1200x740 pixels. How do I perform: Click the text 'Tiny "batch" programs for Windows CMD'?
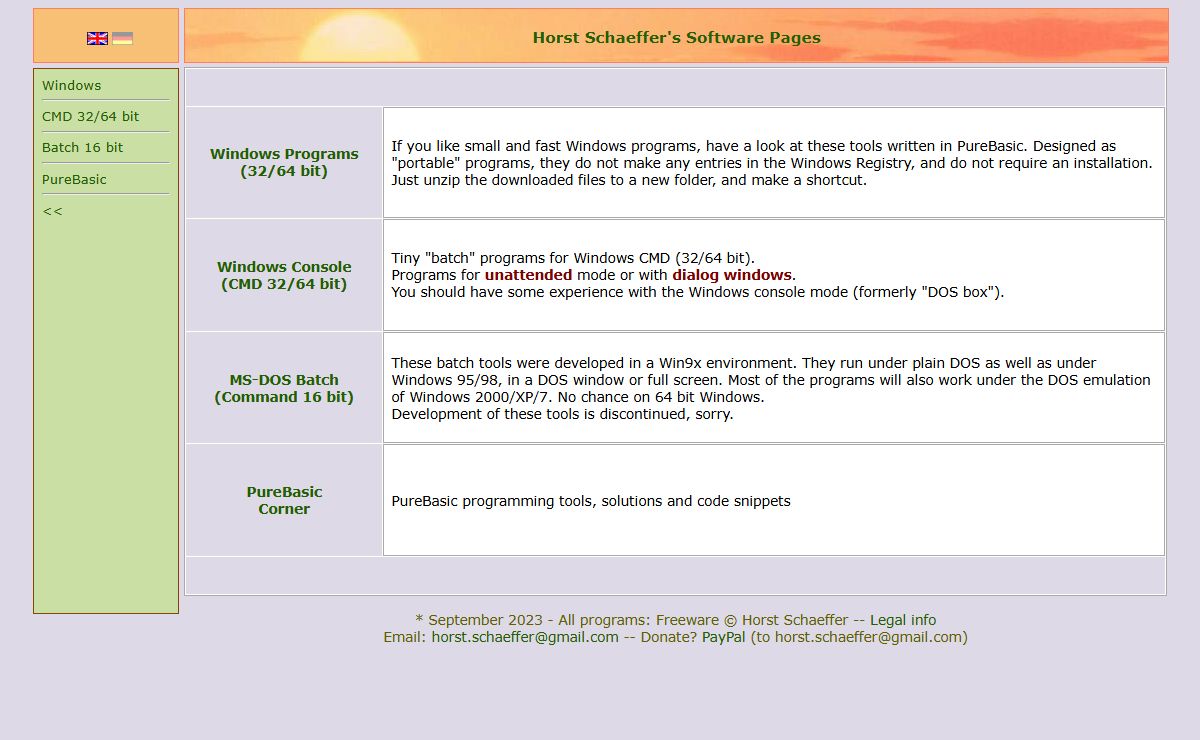[530, 258]
